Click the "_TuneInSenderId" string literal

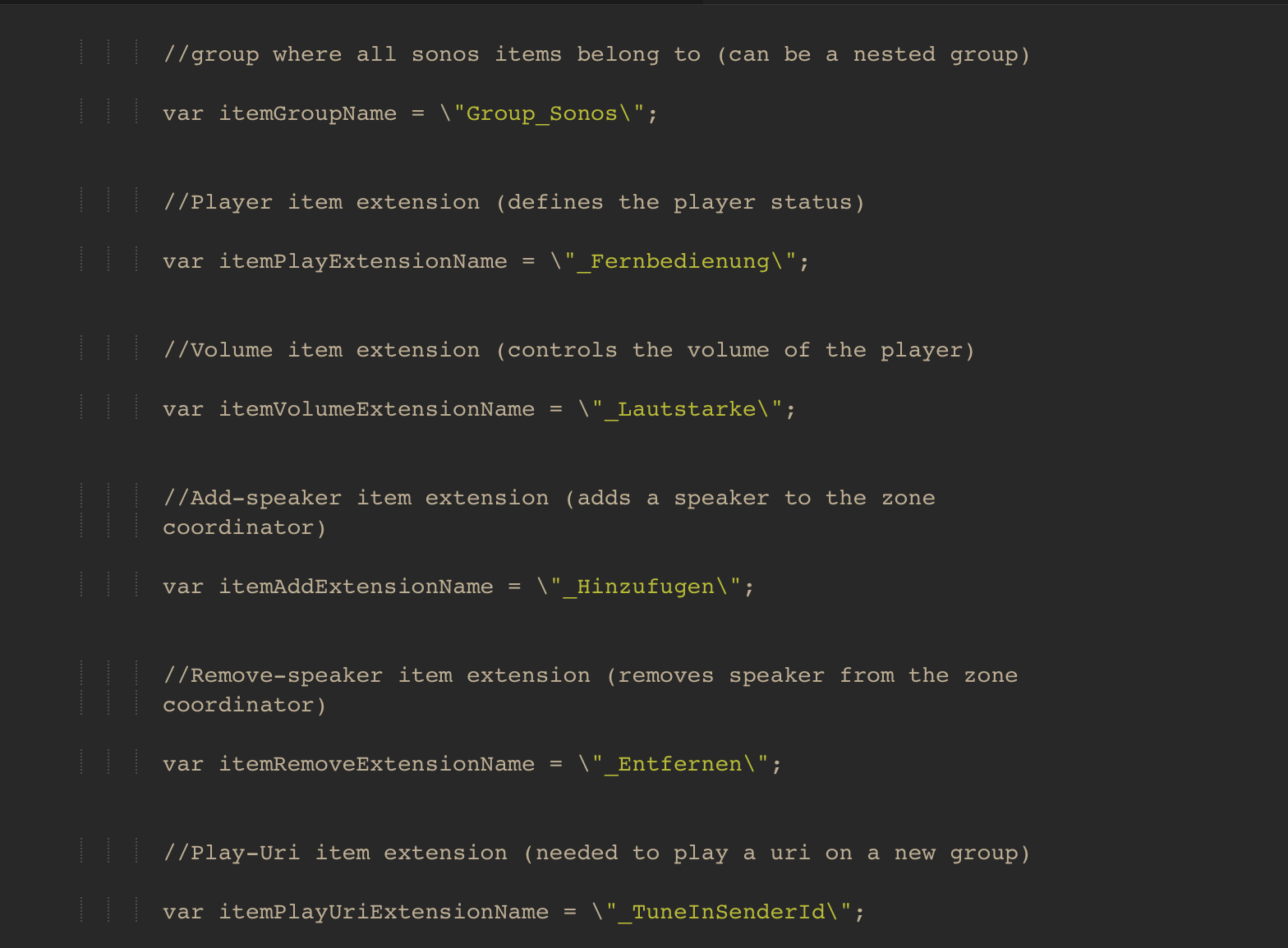pos(727,912)
